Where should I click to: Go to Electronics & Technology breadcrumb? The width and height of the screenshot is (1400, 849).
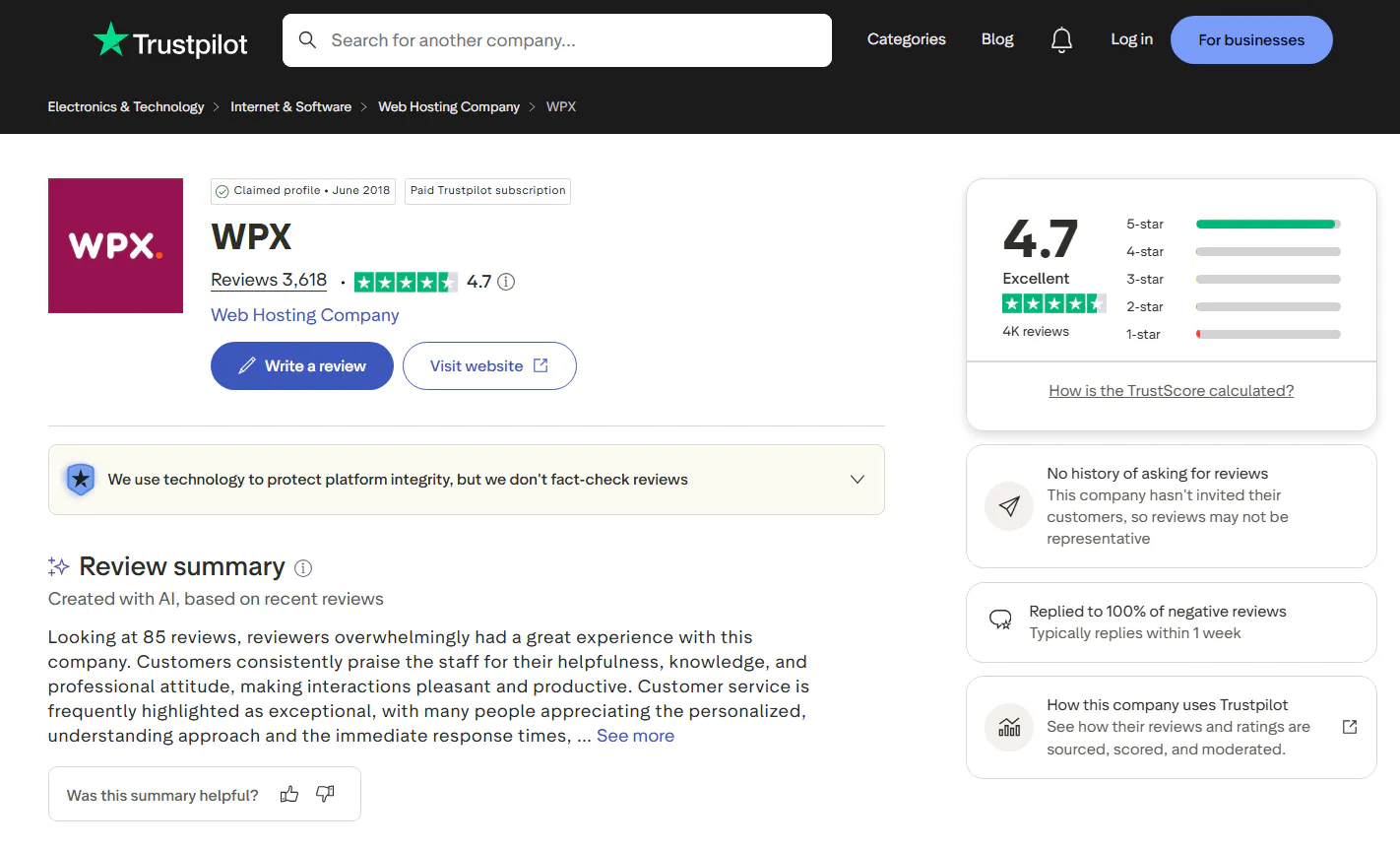point(126,106)
